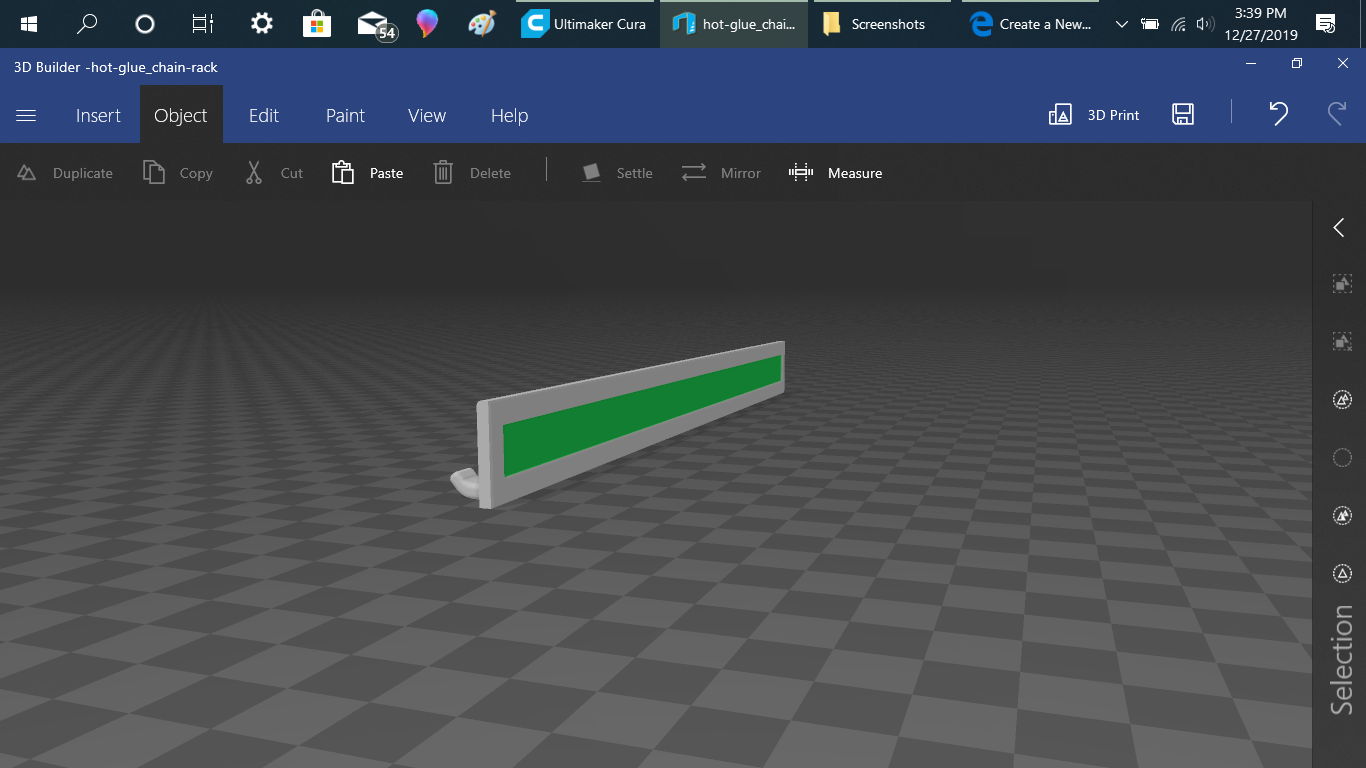Click the Duplicate tool
The height and width of the screenshot is (768, 1366).
[x=65, y=173]
